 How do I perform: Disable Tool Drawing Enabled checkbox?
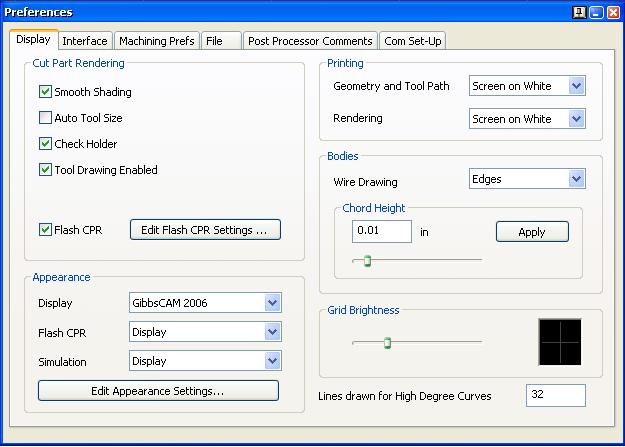(45, 169)
